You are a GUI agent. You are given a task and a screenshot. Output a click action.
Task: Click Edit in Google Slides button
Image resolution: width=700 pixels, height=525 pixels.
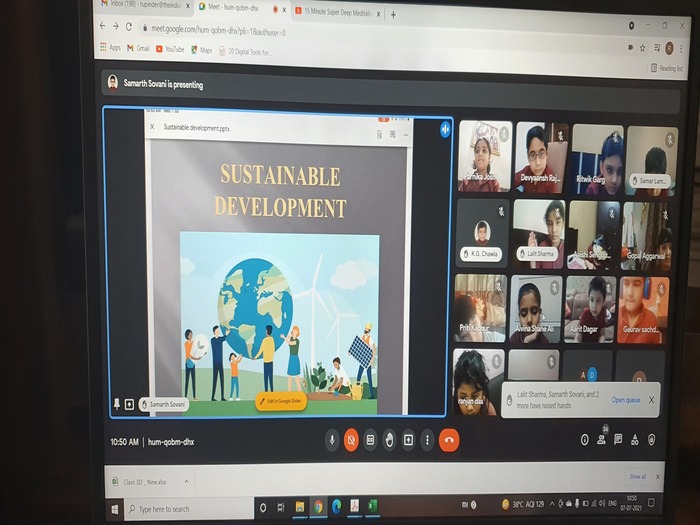click(x=281, y=401)
